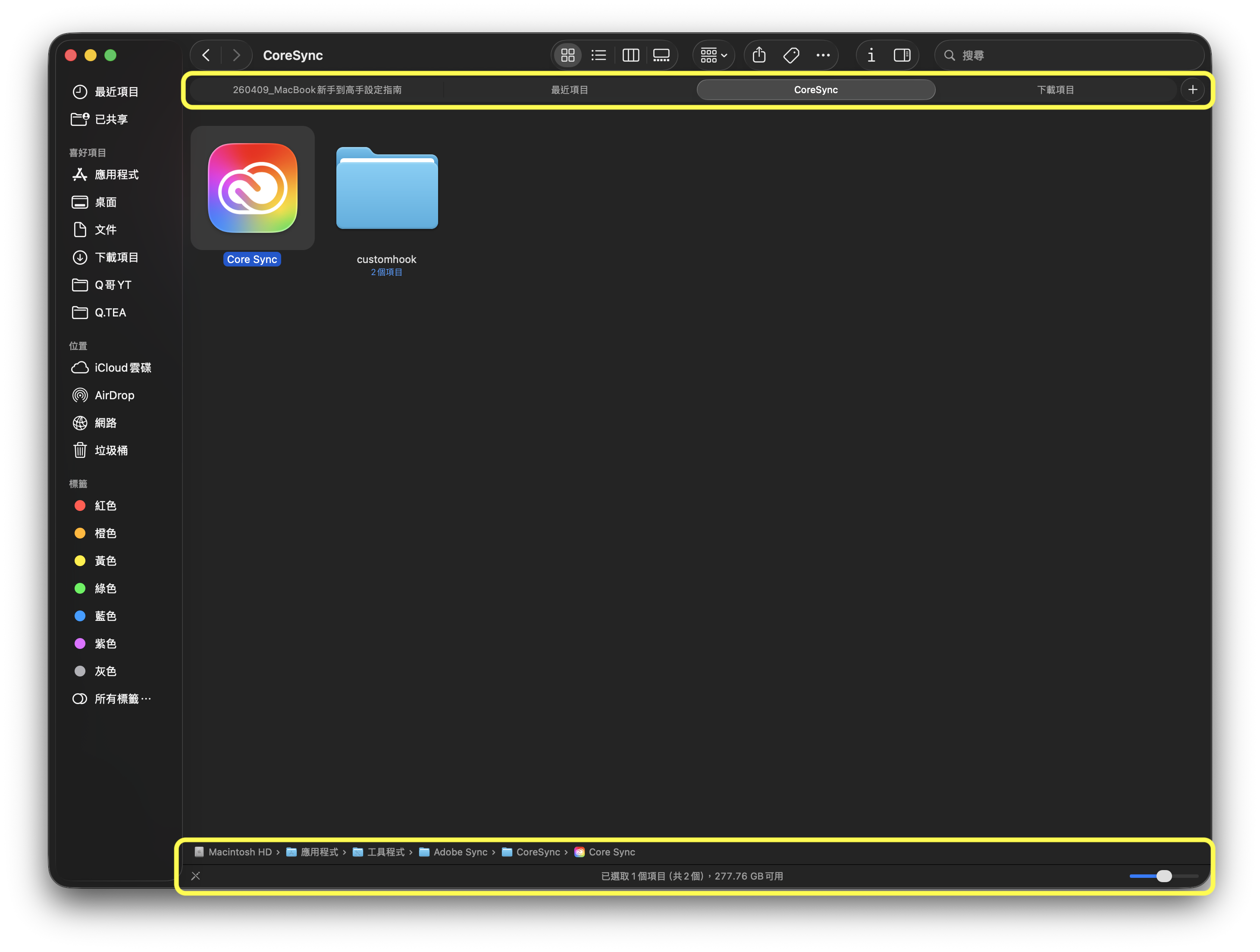The height and width of the screenshot is (952, 1260).
Task: Click the Edit Tags icon
Action: tap(791, 55)
